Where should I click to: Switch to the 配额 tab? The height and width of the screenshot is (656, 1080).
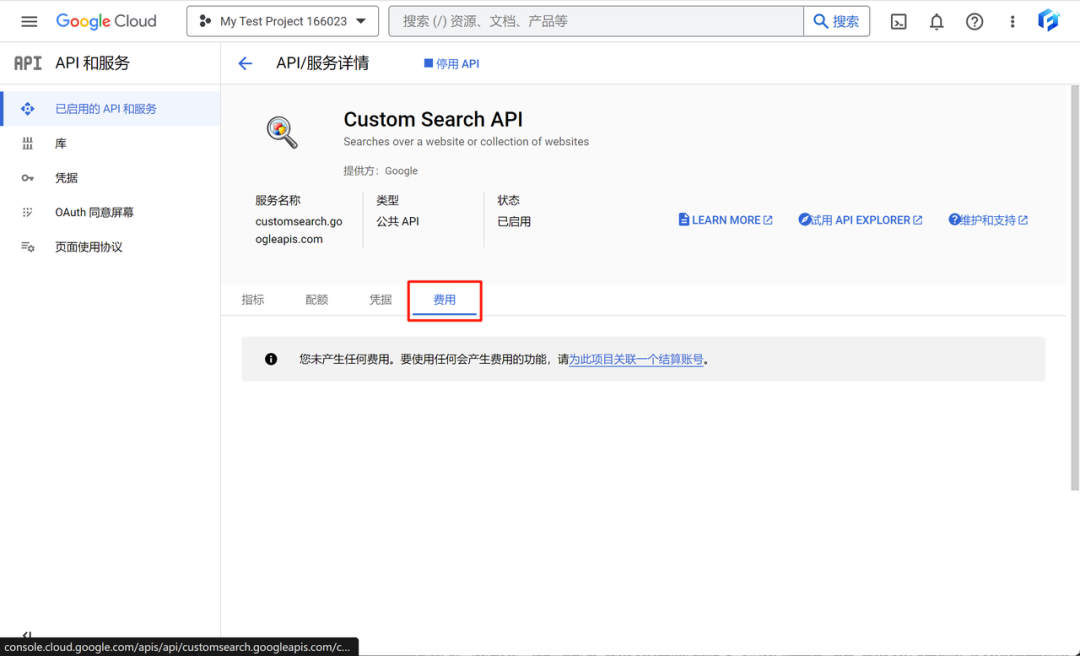click(317, 300)
